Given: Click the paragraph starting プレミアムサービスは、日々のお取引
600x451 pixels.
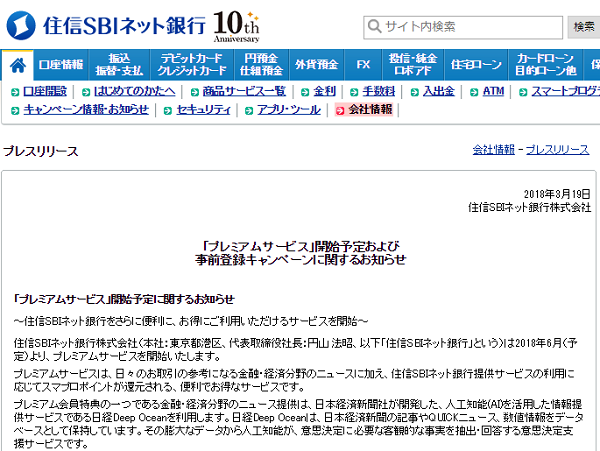Looking at the screenshot, I should point(294,380).
